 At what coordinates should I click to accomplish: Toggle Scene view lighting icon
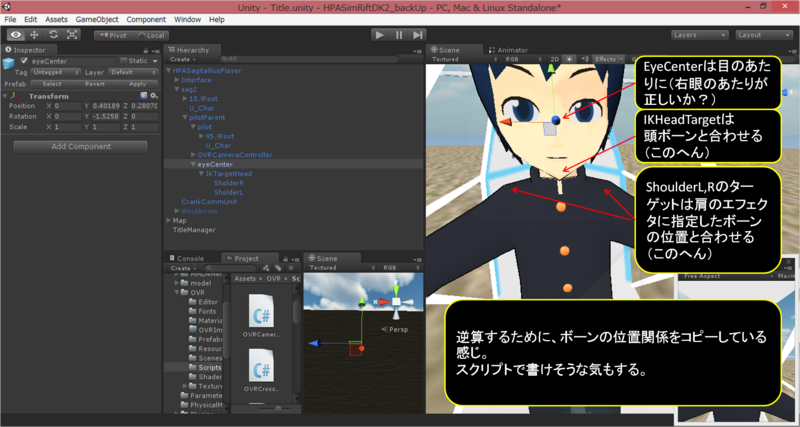coord(570,59)
